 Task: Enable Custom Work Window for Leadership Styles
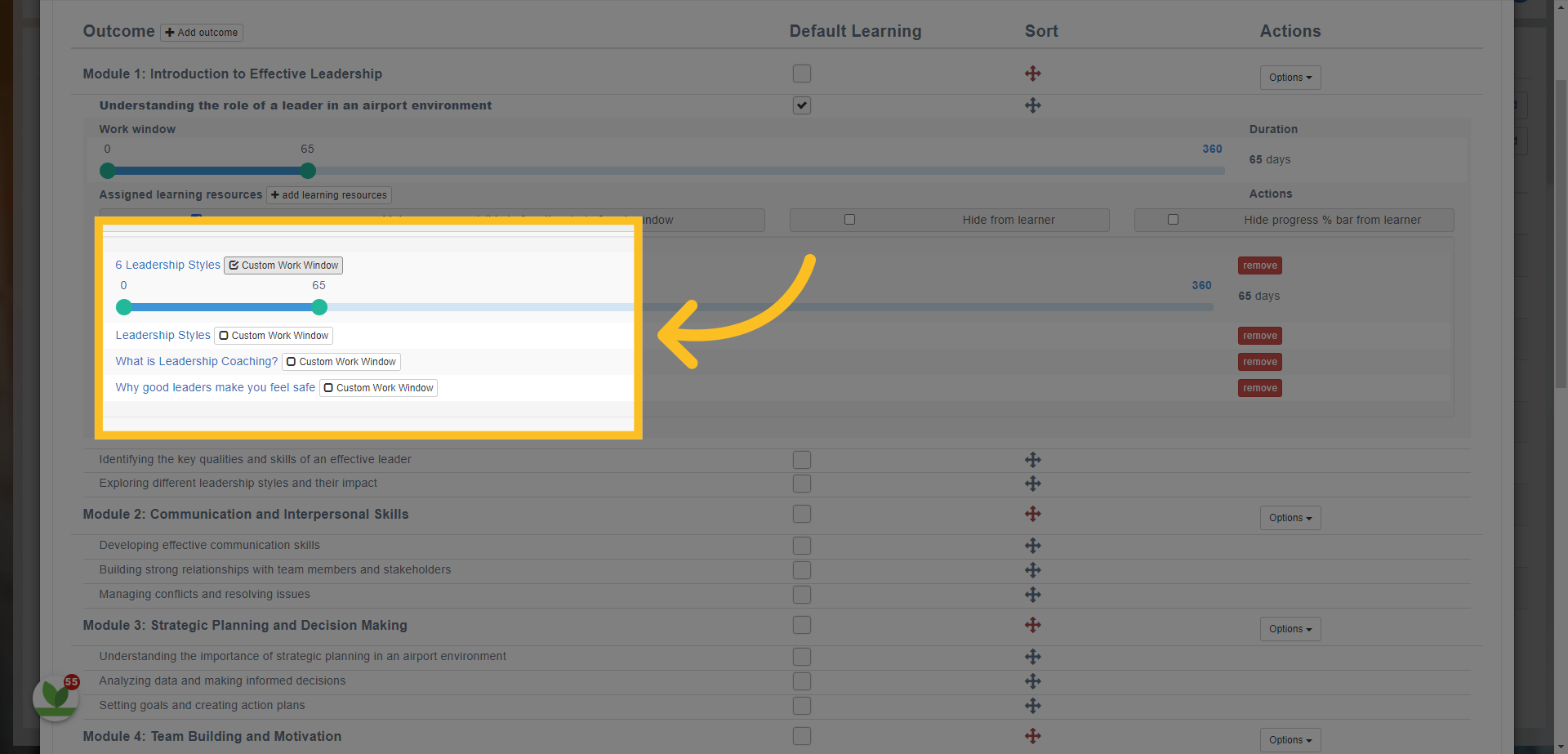pos(274,336)
